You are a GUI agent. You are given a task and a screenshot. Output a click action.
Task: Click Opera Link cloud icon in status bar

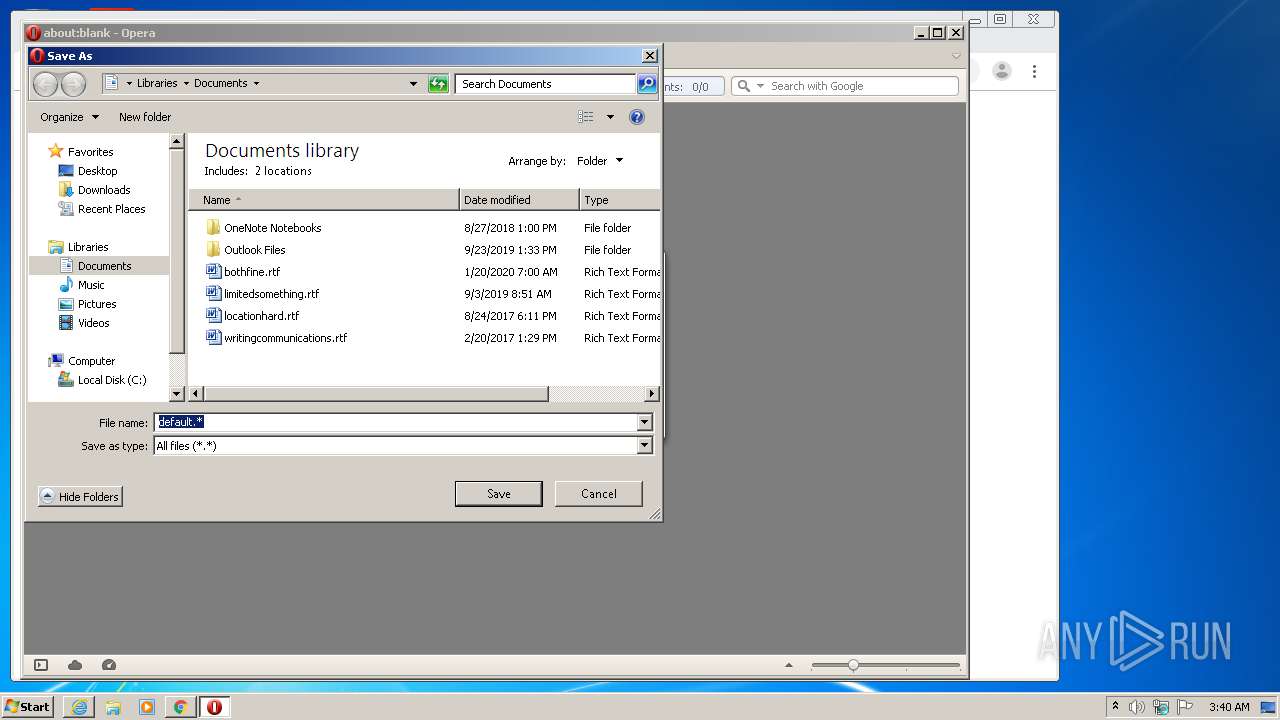(x=75, y=665)
